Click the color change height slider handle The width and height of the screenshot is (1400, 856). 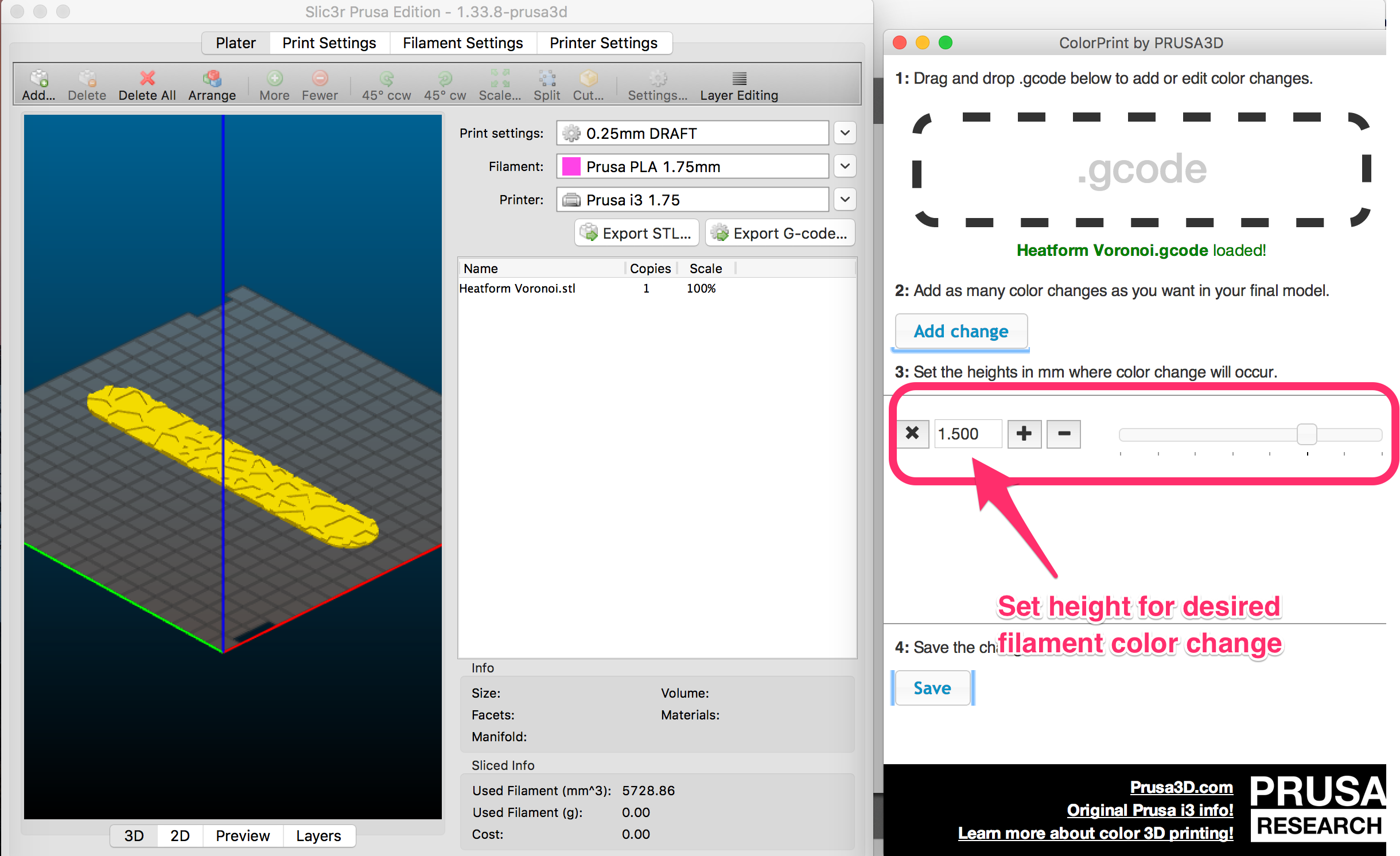[x=1307, y=434]
